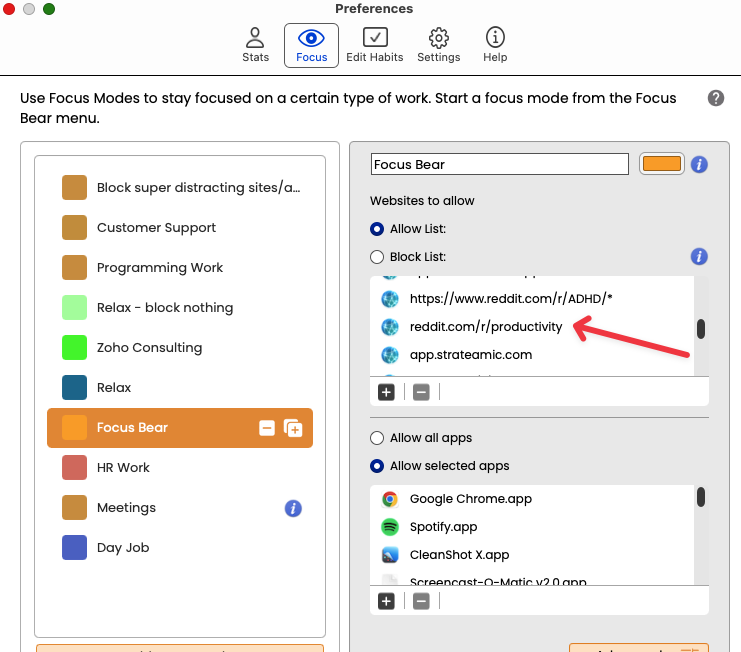This screenshot has height=652, width=741.
Task: Remove selected website with the minus button
Action: (421, 392)
